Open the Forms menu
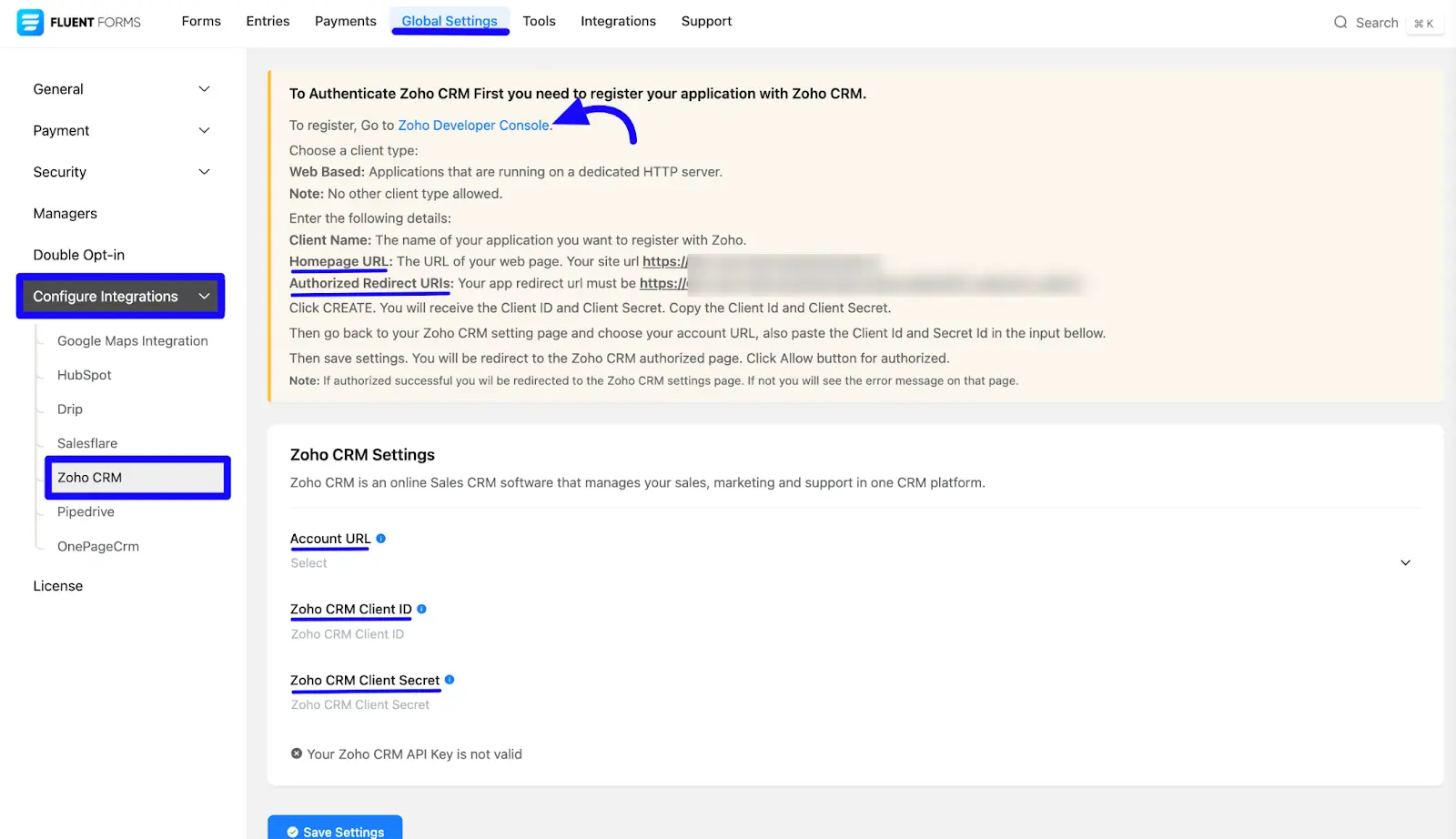Viewport: 1456px width, 839px height. (201, 21)
